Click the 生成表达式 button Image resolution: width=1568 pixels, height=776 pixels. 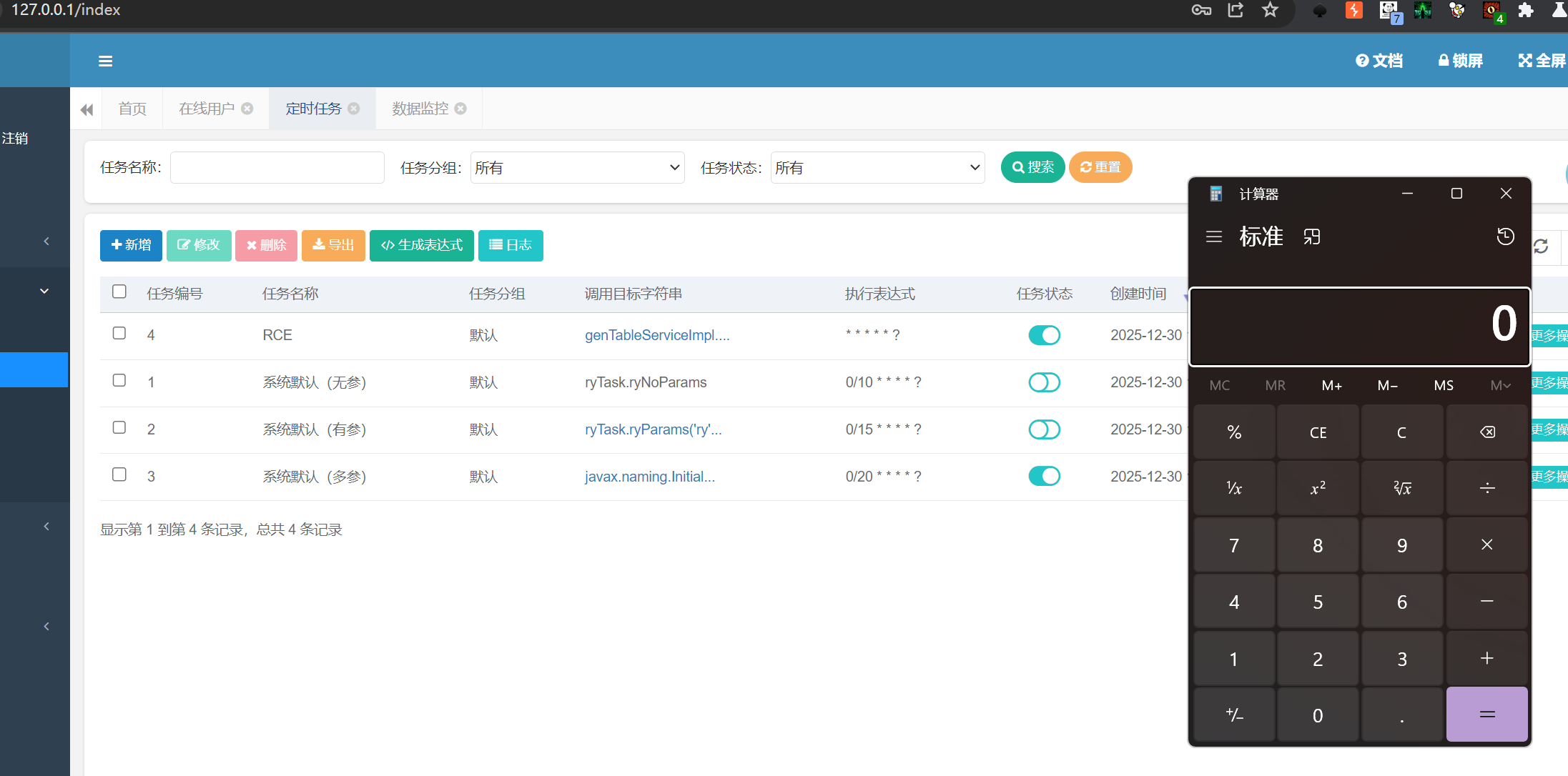(422, 246)
